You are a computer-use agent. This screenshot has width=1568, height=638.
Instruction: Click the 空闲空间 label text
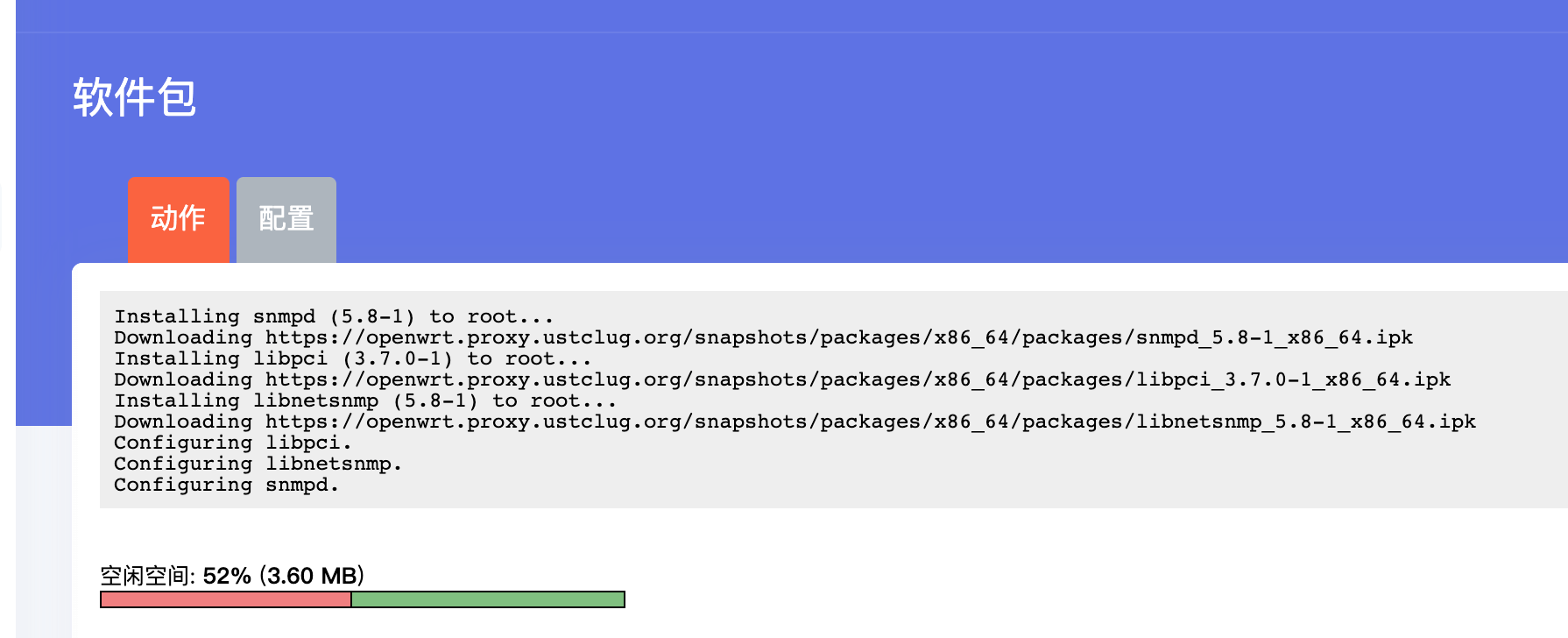pyautogui.click(x=146, y=576)
